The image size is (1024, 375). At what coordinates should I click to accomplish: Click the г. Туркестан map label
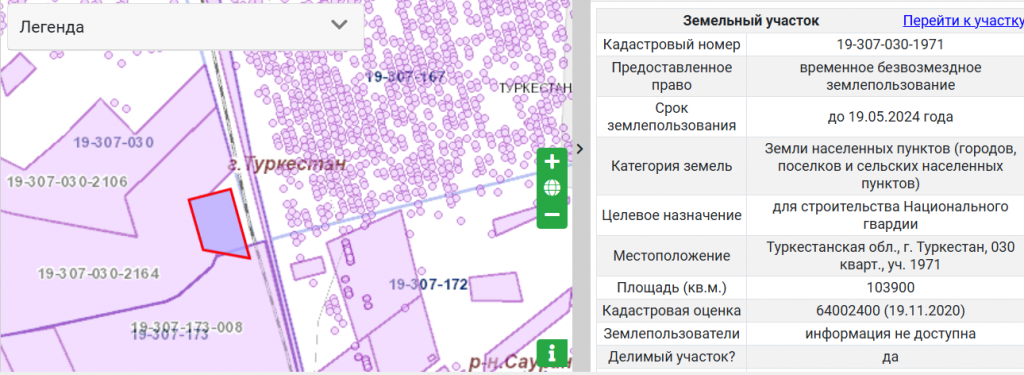(287, 163)
